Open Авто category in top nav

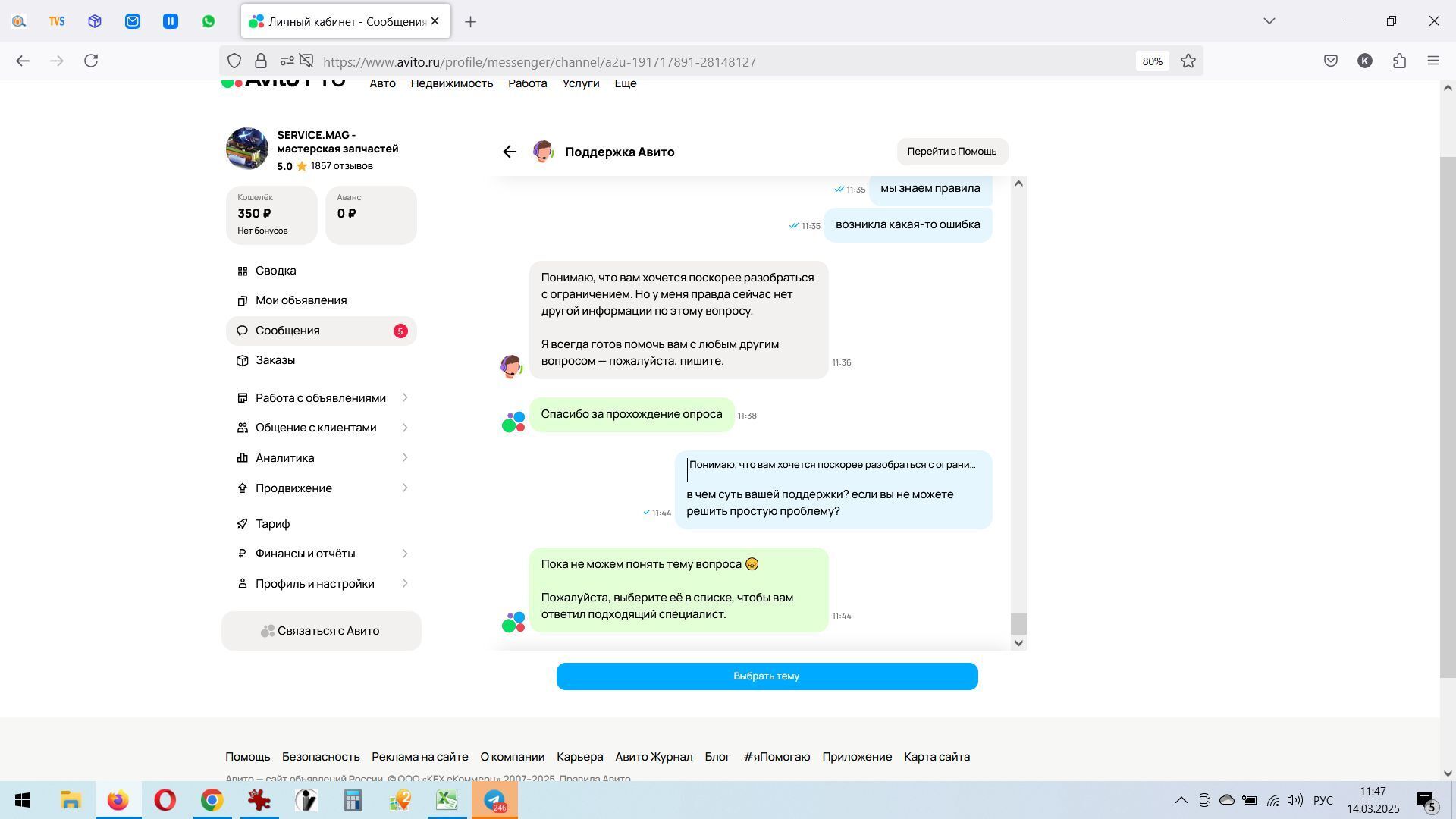382,83
